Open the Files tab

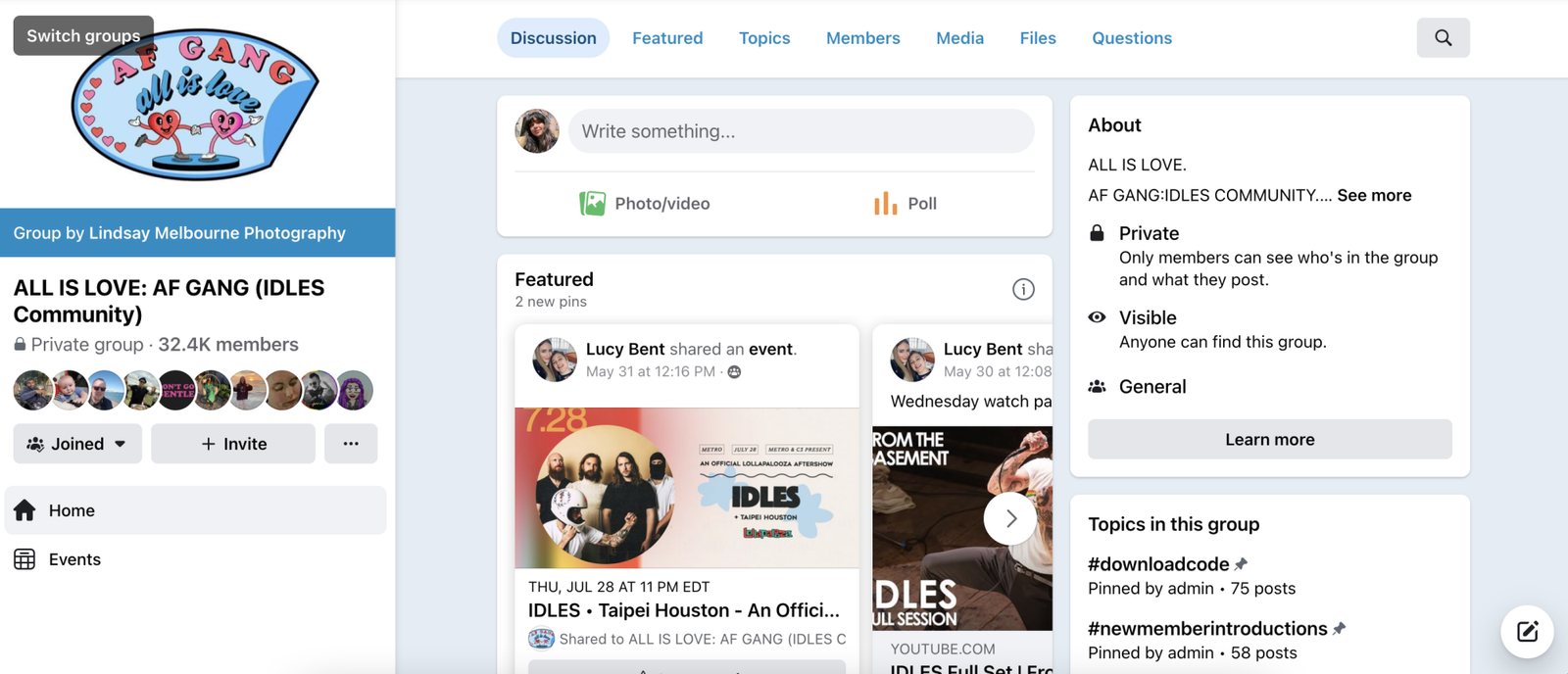pyautogui.click(x=1038, y=38)
